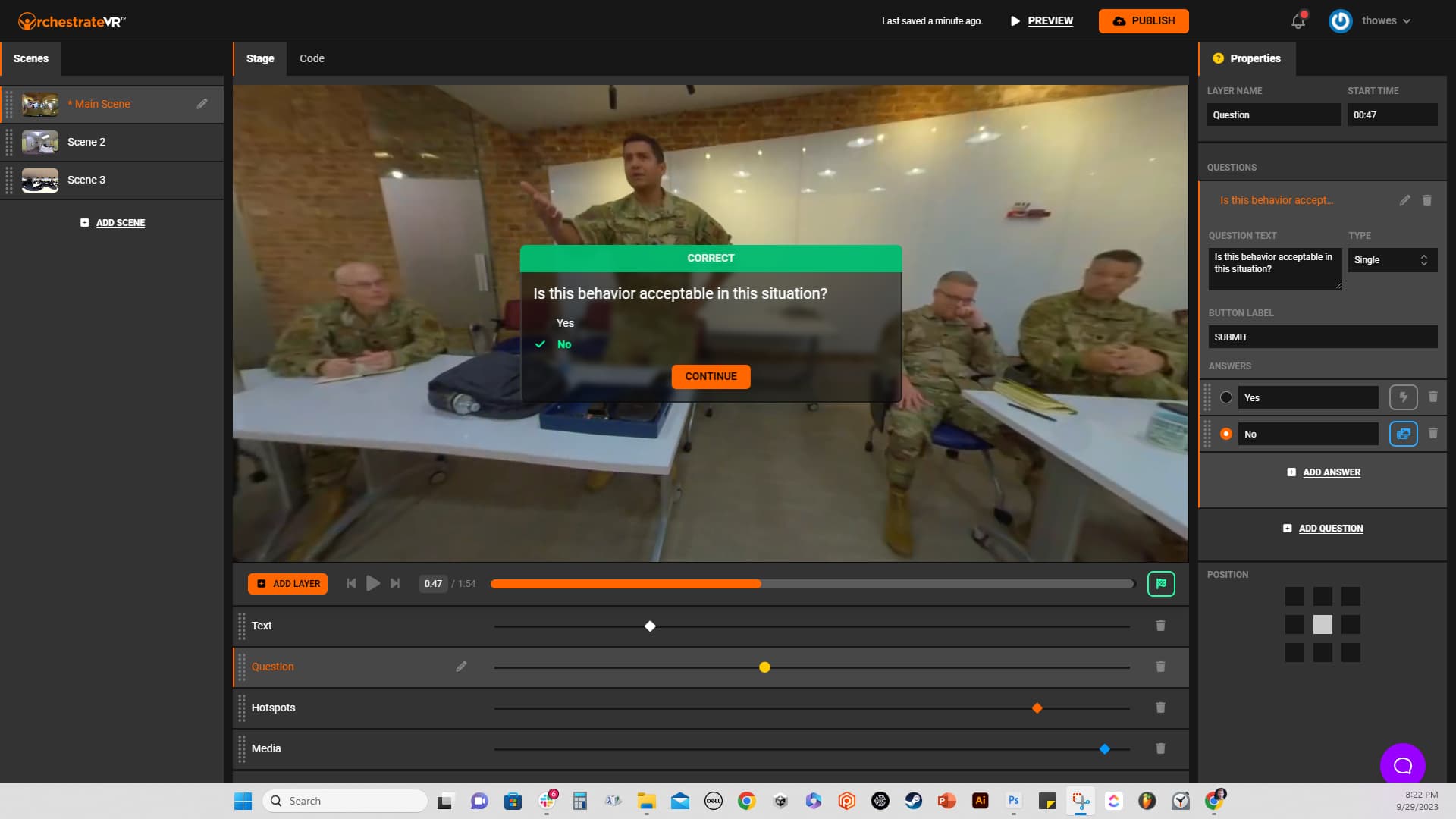The width and height of the screenshot is (1456, 819).
Task: Switch to the Code tab
Action: coord(312,58)
